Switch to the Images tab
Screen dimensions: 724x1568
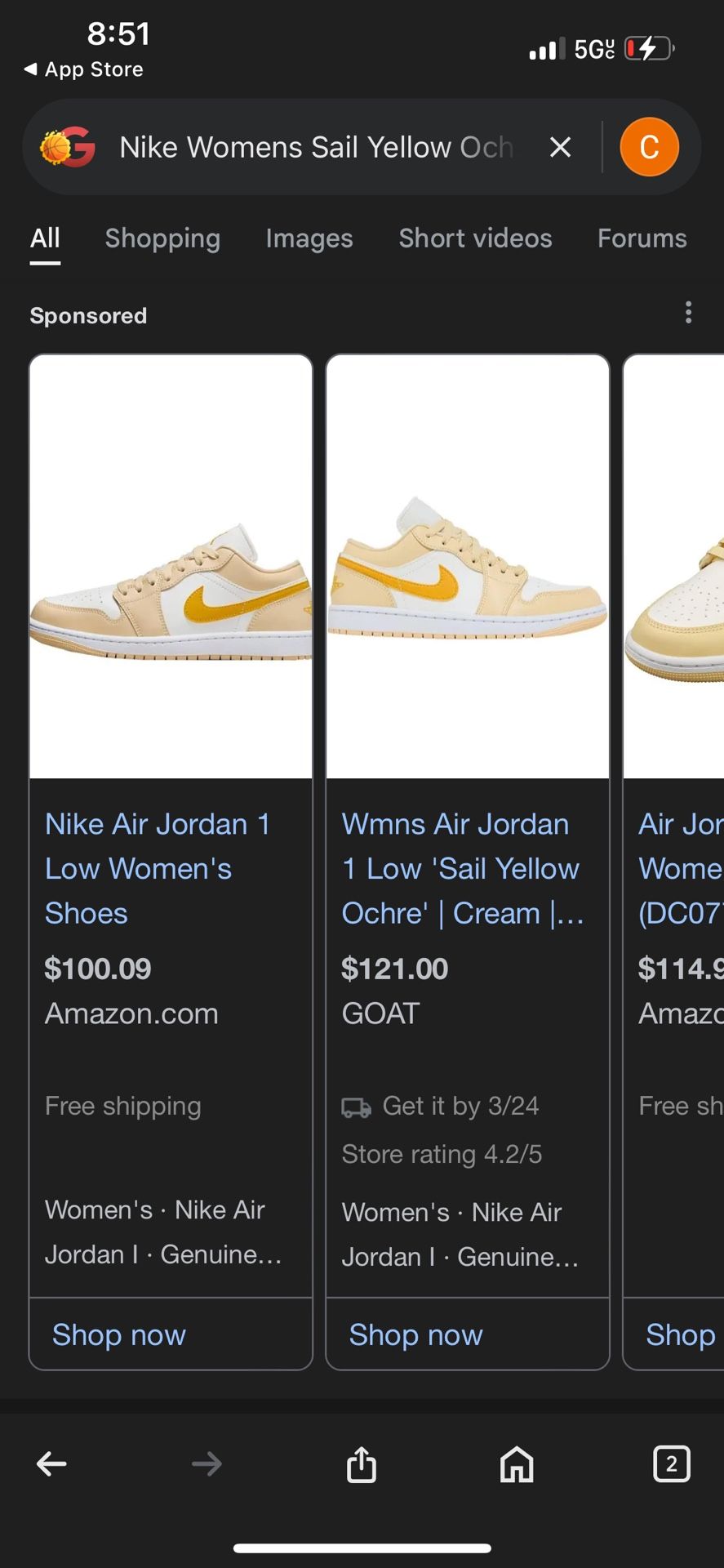[x=309, y=238]
